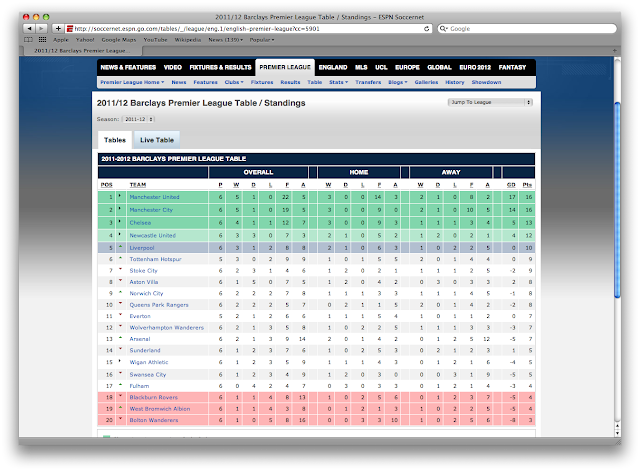Viewport: 640px width, 471px height.
Task: Go back with Safari's back arrow
Action: 29,29
